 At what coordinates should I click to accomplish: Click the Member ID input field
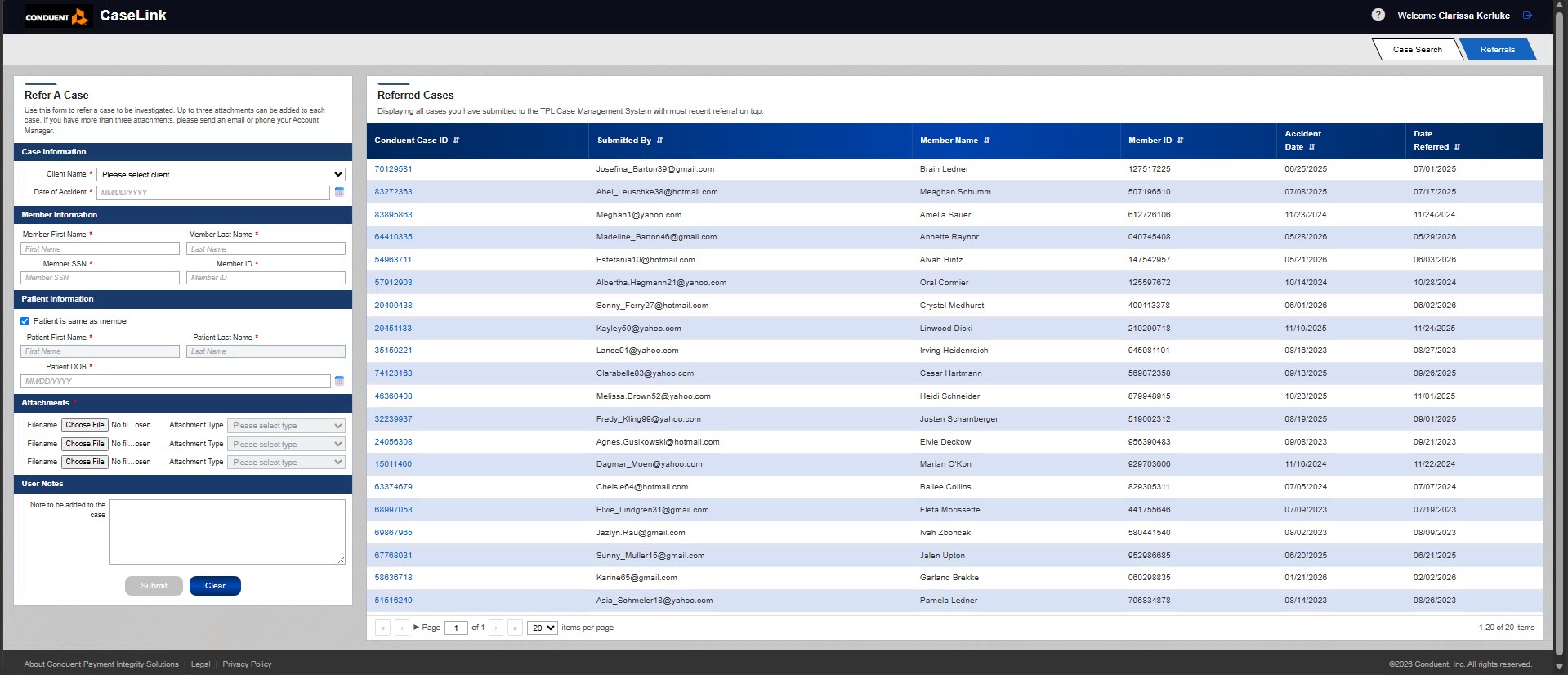266,278
